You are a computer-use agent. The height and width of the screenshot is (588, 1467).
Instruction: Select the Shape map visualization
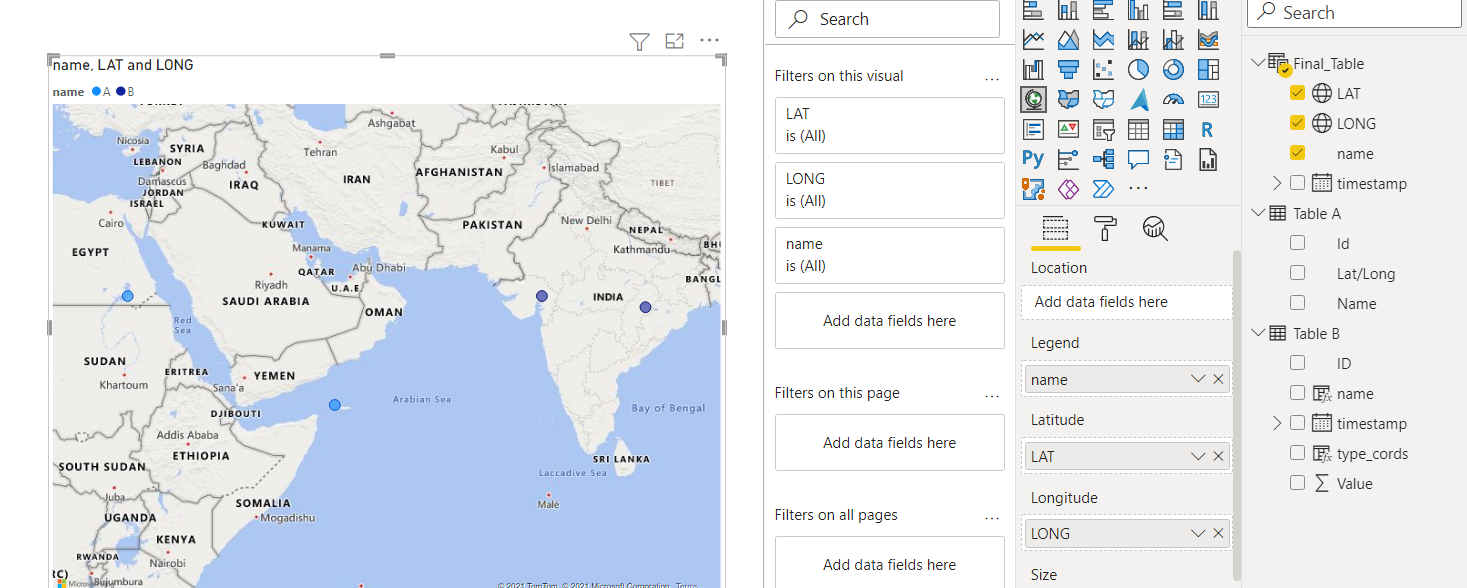click(1103, 99)
